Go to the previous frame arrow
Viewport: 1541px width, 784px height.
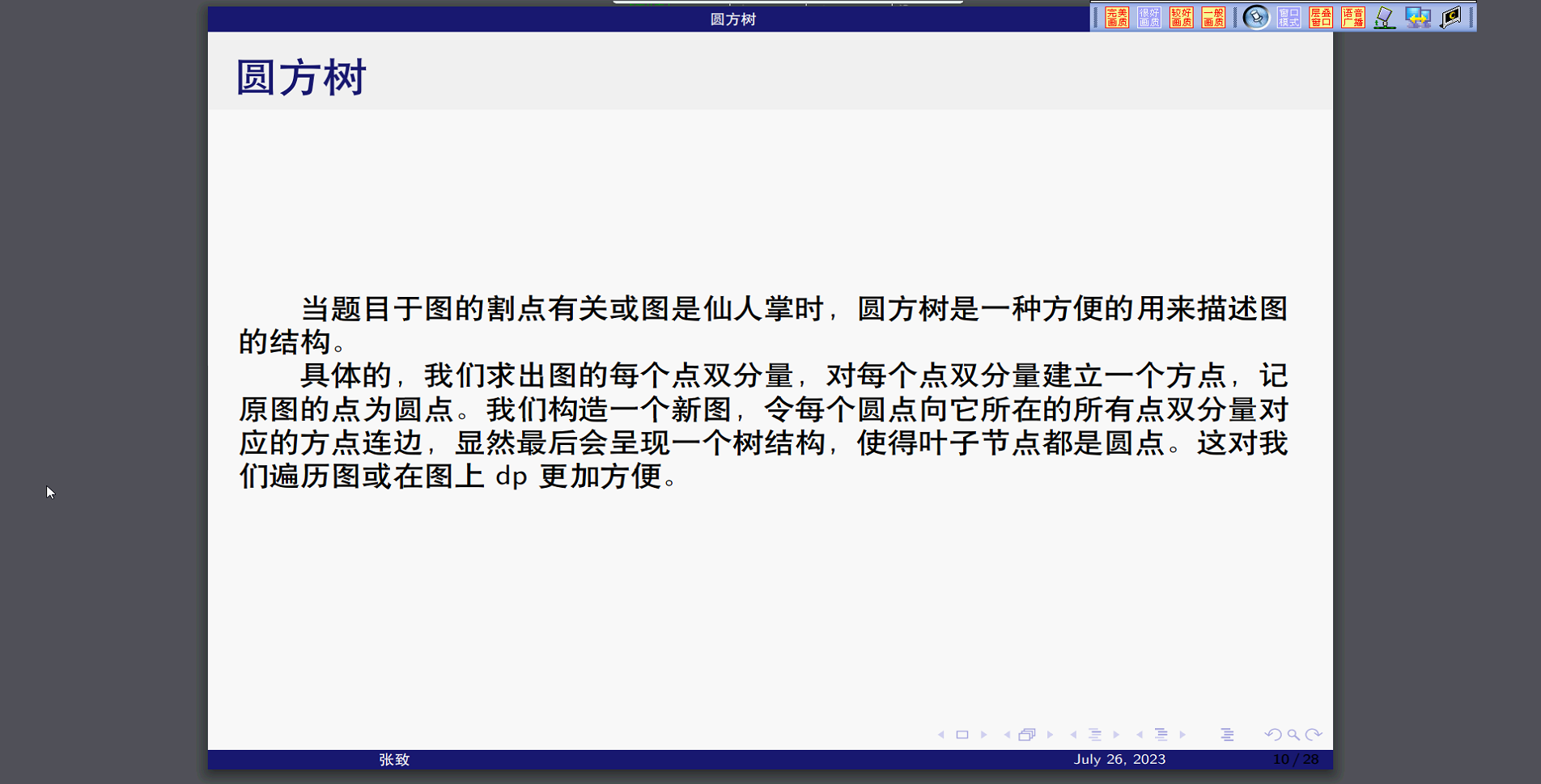pyautogui.click(x=1007, y=735)
